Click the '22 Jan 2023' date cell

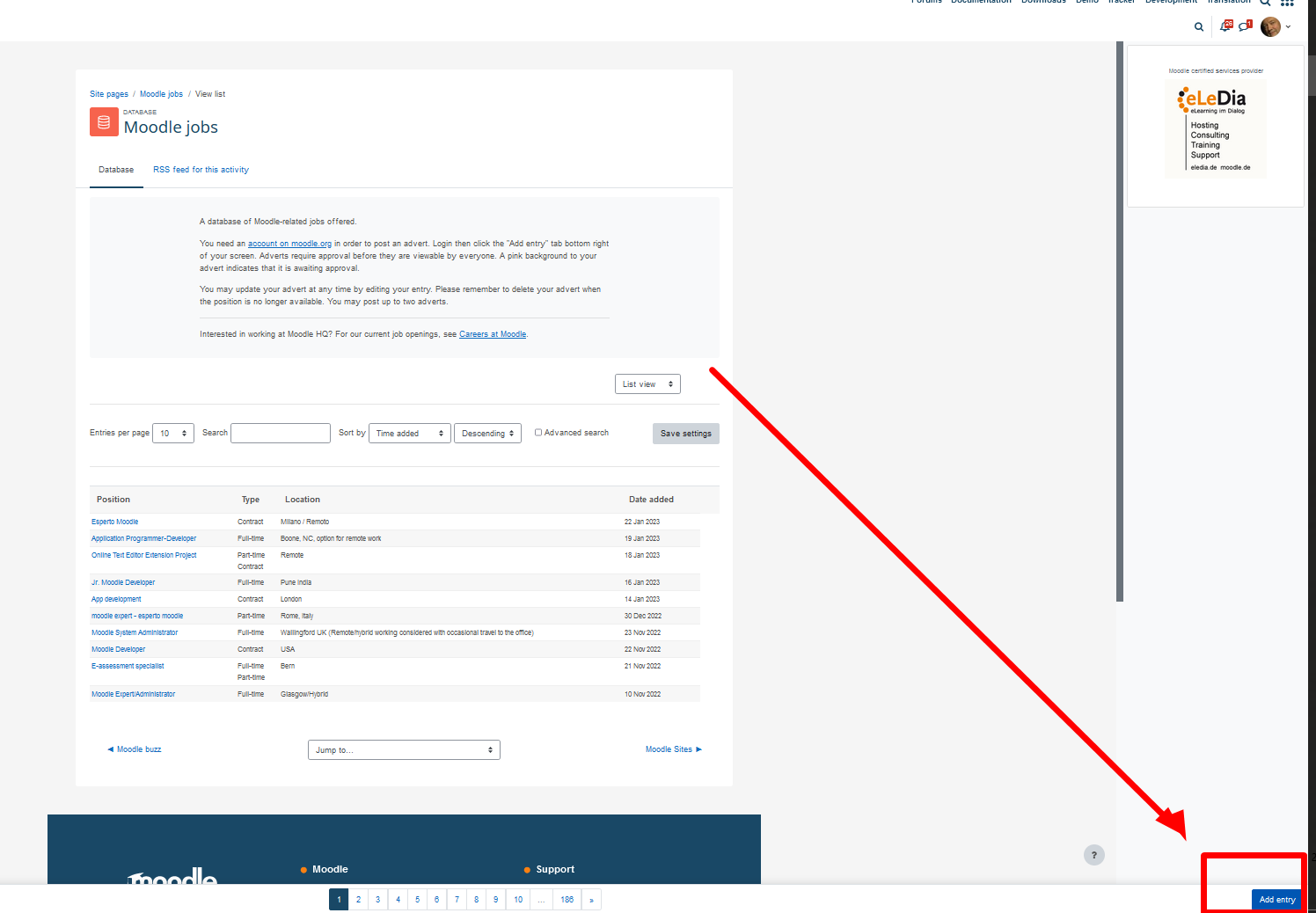(642, 522)
